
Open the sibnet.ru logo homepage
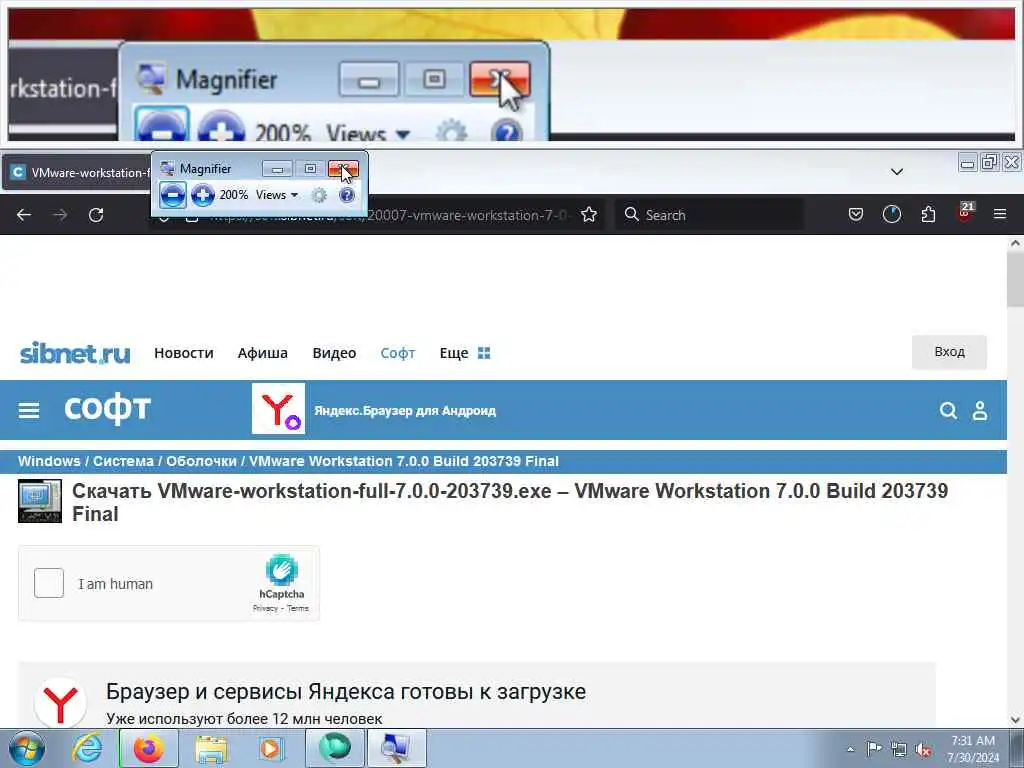pos(75,353)
